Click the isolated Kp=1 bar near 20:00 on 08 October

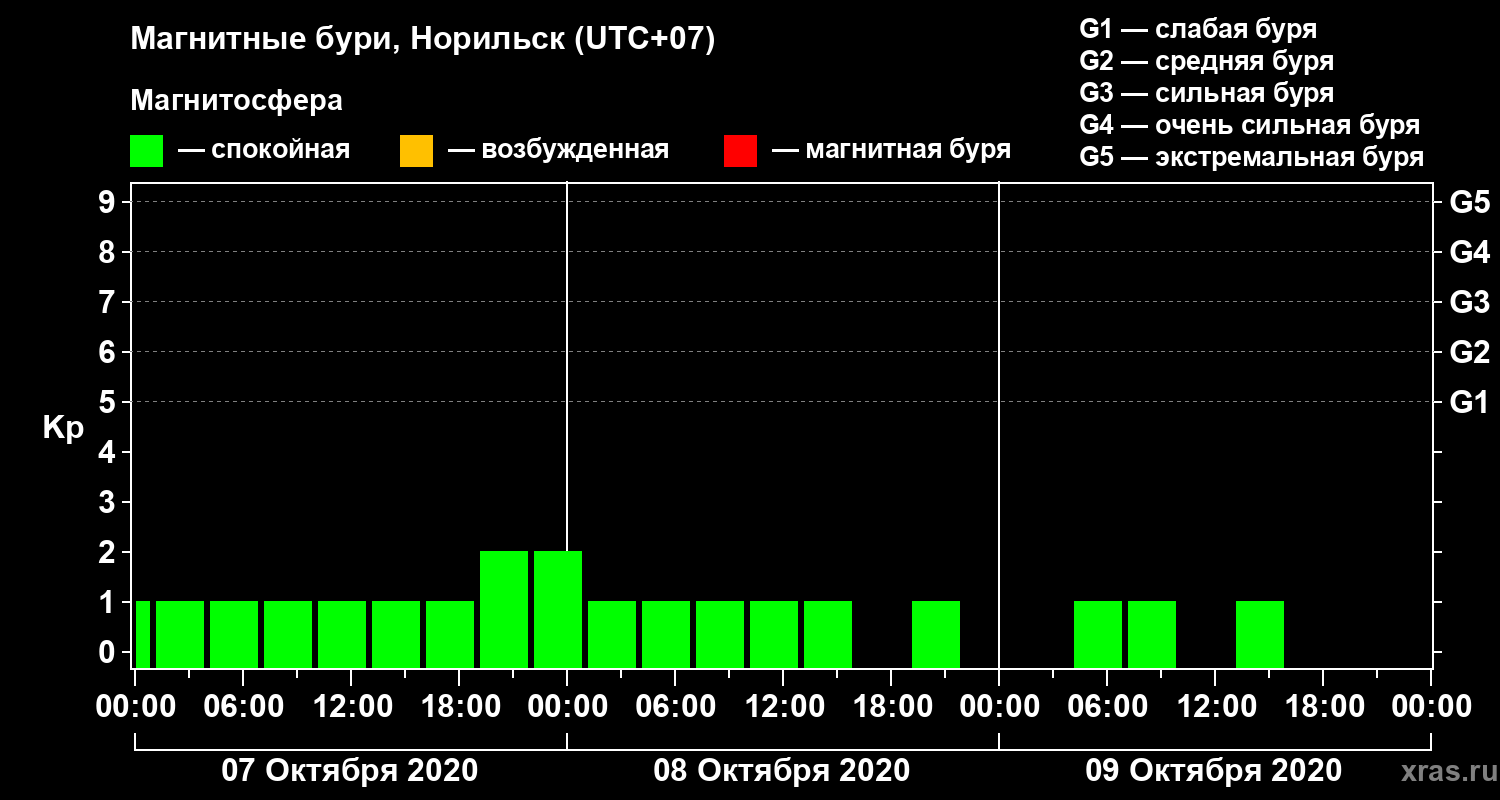click(936, 634)
